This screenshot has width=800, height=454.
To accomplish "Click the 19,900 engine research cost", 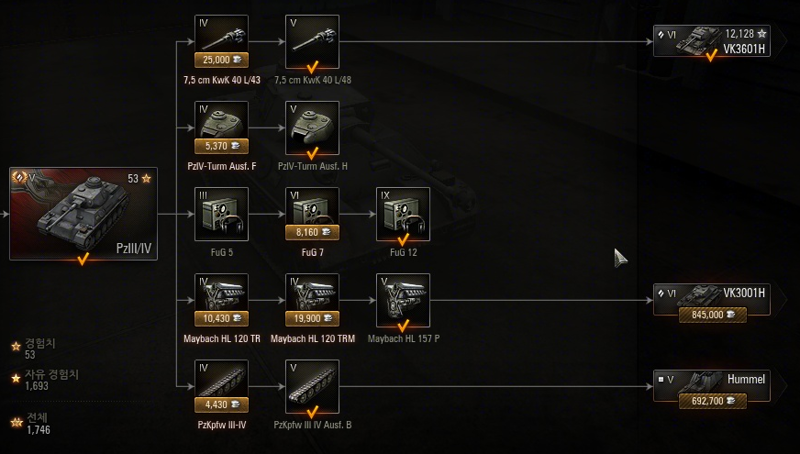I will [312, 318].
